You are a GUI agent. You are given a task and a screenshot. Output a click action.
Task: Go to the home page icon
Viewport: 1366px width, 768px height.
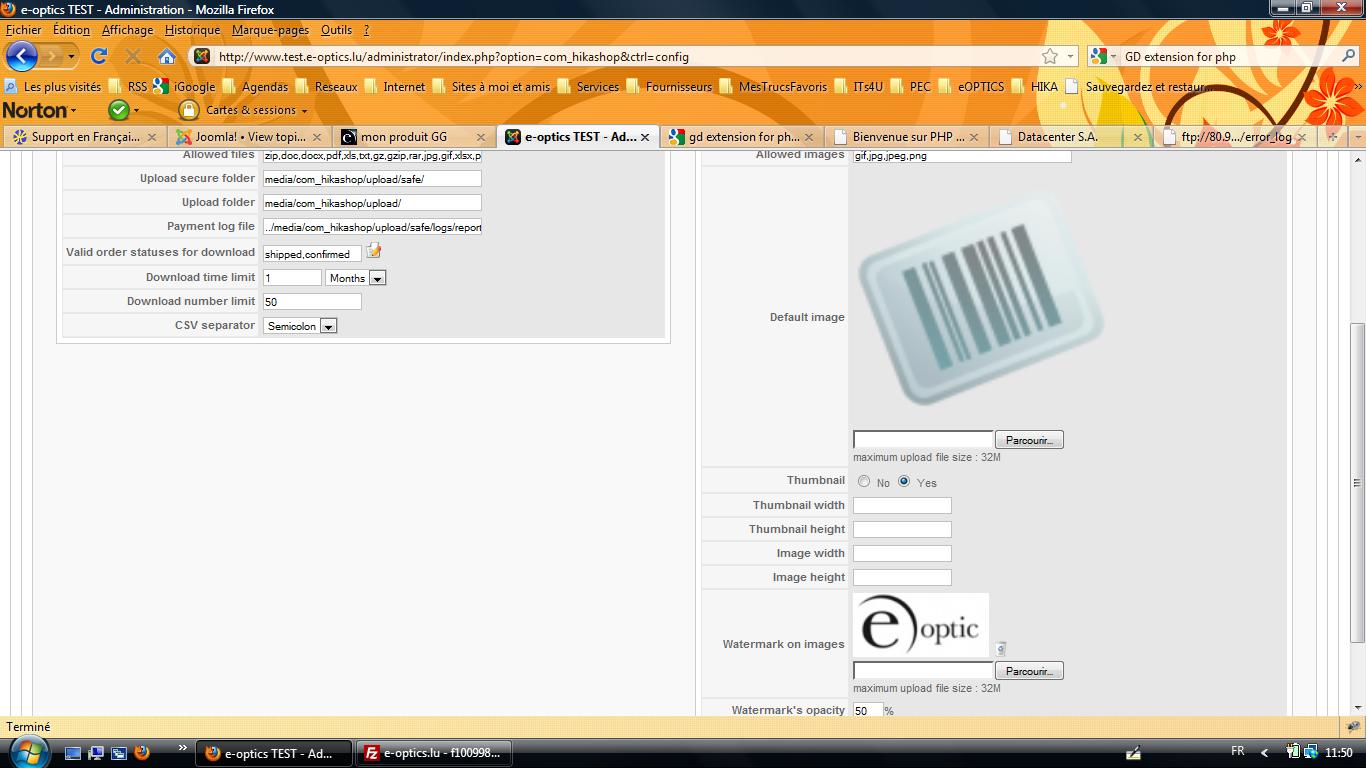click(167, 56)
